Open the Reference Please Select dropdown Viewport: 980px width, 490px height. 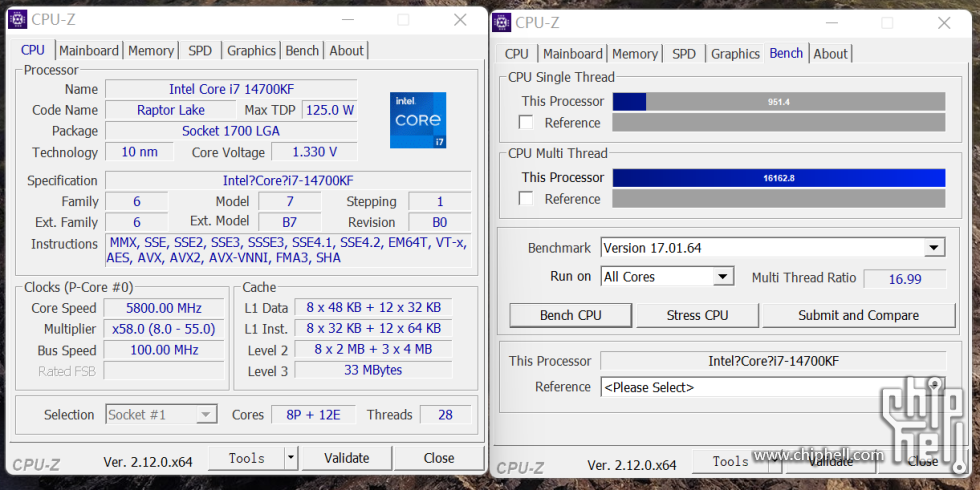[934, 386]
